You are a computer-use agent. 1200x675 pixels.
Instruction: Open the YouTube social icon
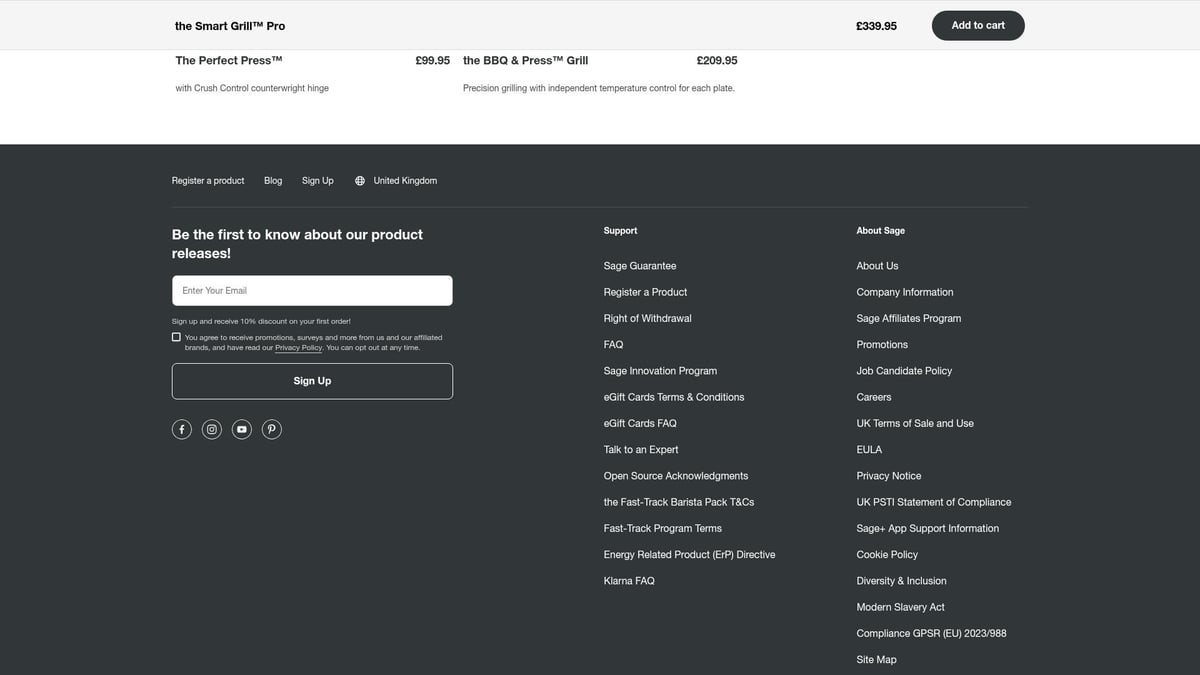coord(242,429)
